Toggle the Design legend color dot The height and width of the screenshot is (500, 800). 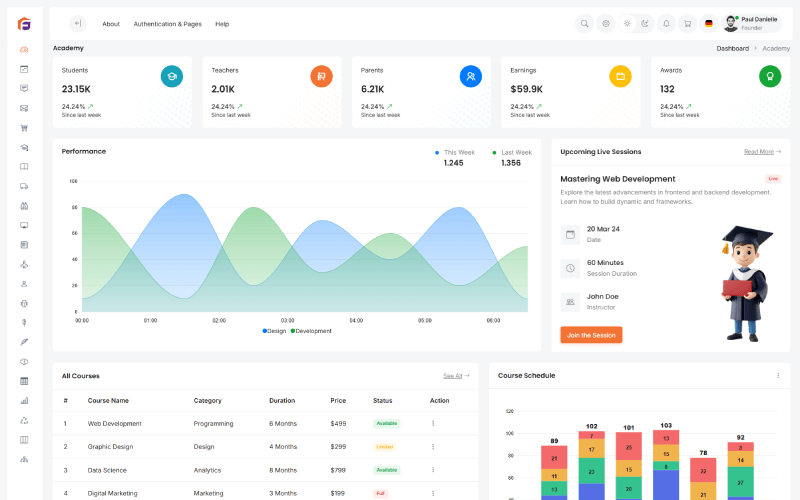point(265,331)
